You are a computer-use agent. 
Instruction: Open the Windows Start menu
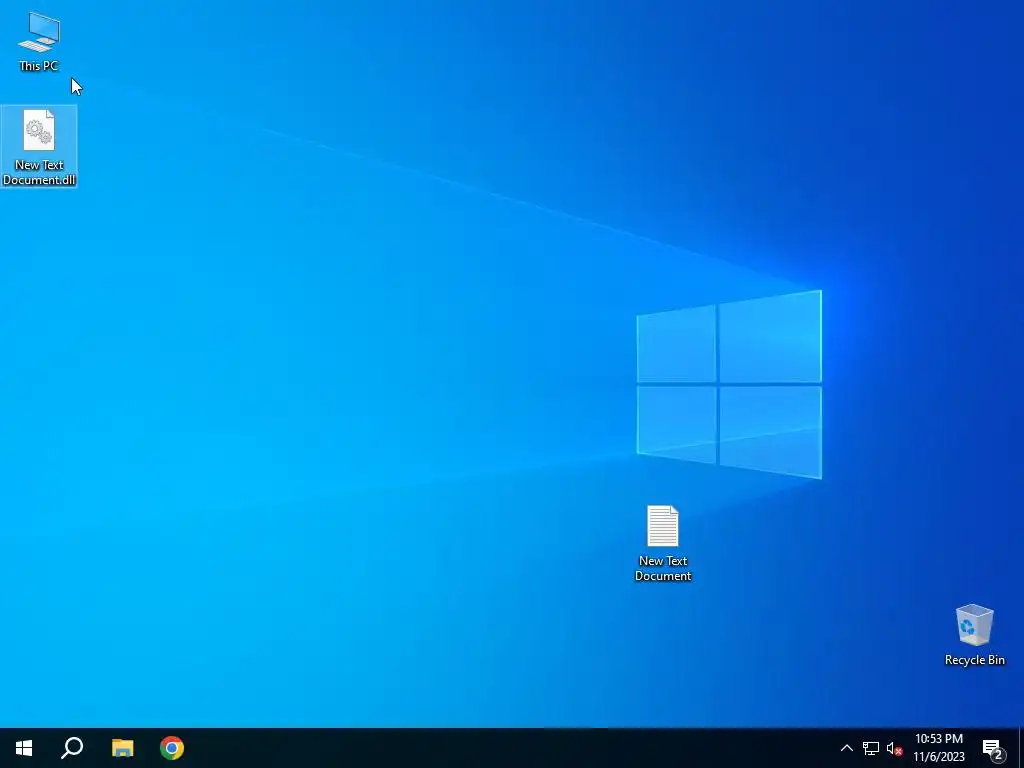pos(24,748)
